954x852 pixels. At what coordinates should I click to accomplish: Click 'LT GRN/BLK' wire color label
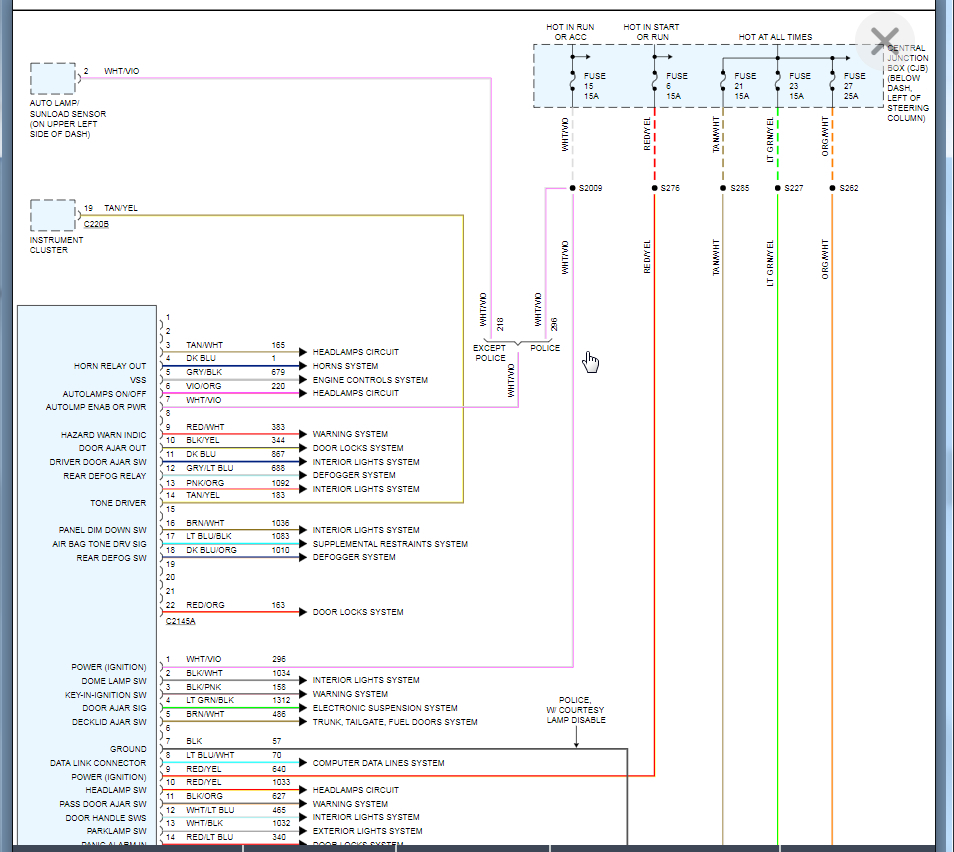click(x=210, y=700)
